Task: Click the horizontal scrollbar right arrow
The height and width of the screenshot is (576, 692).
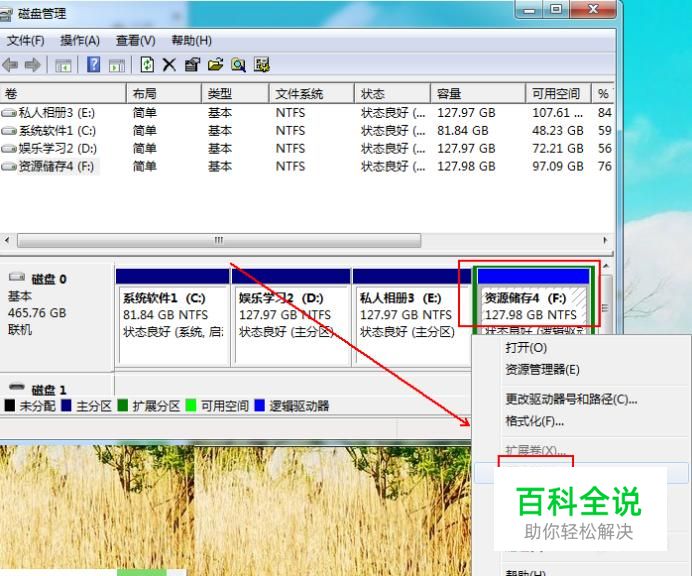Action: [x=605, y=241]
